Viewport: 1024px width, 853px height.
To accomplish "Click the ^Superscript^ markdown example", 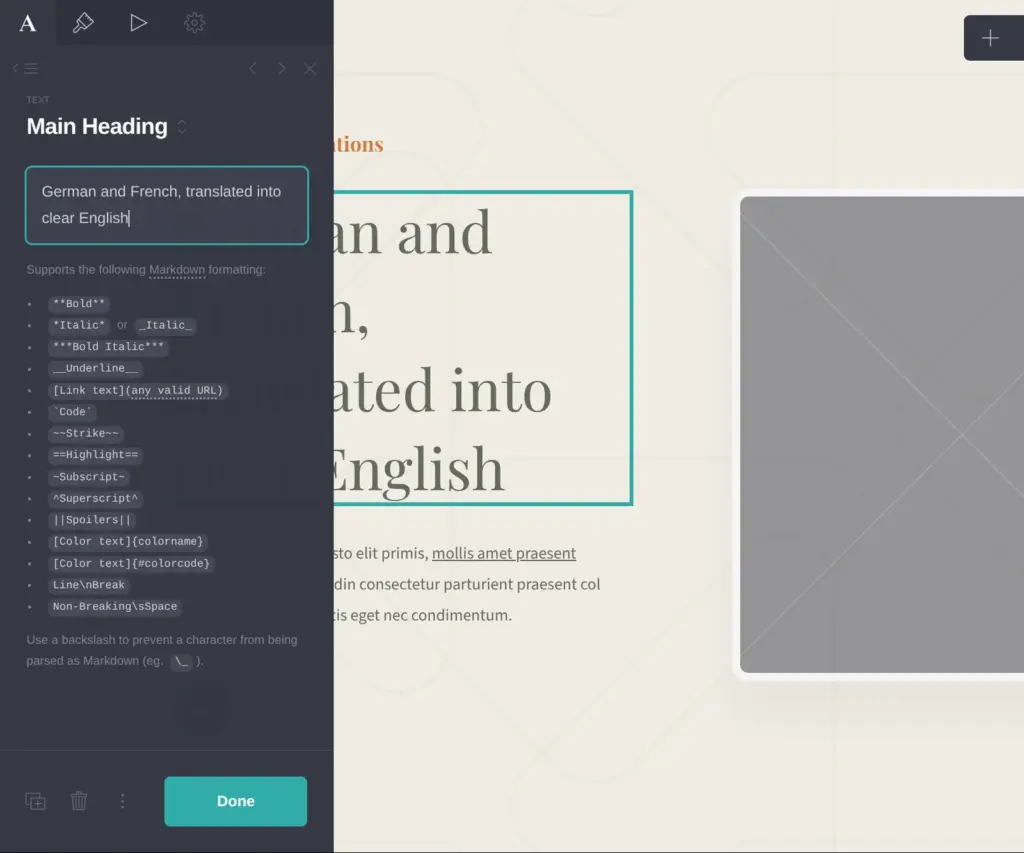I will (x=95, y=498).
